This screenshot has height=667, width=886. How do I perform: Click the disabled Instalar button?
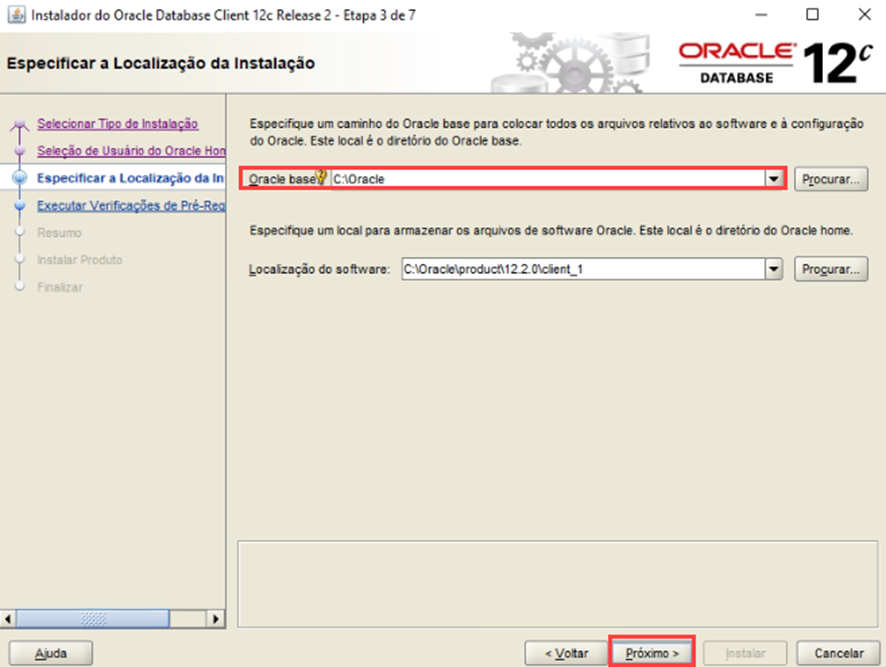click(745, 653)
